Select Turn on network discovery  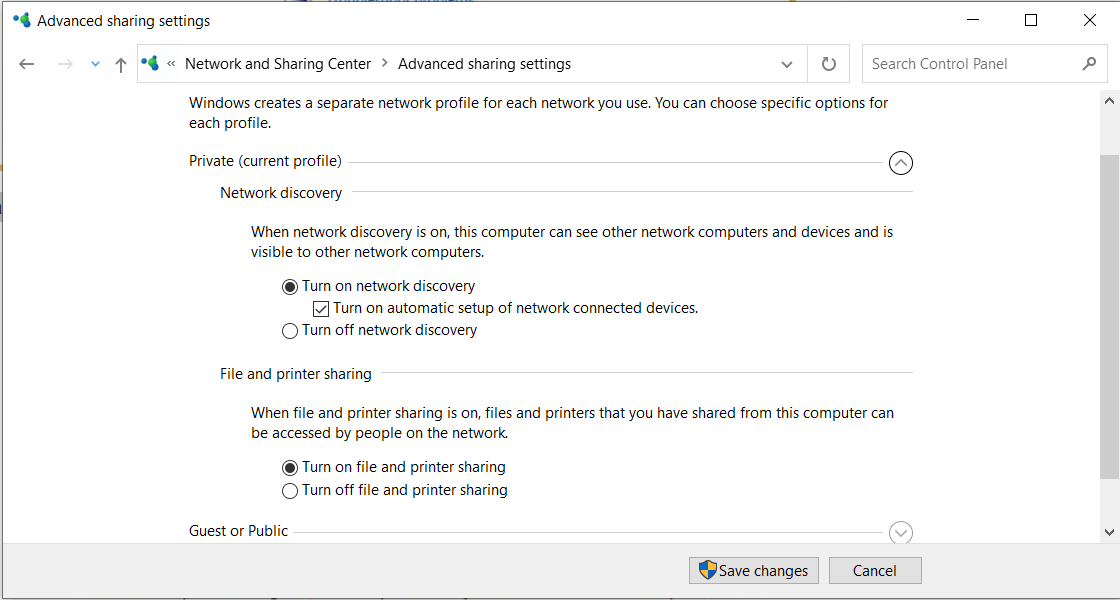click(x=379, y=286)
